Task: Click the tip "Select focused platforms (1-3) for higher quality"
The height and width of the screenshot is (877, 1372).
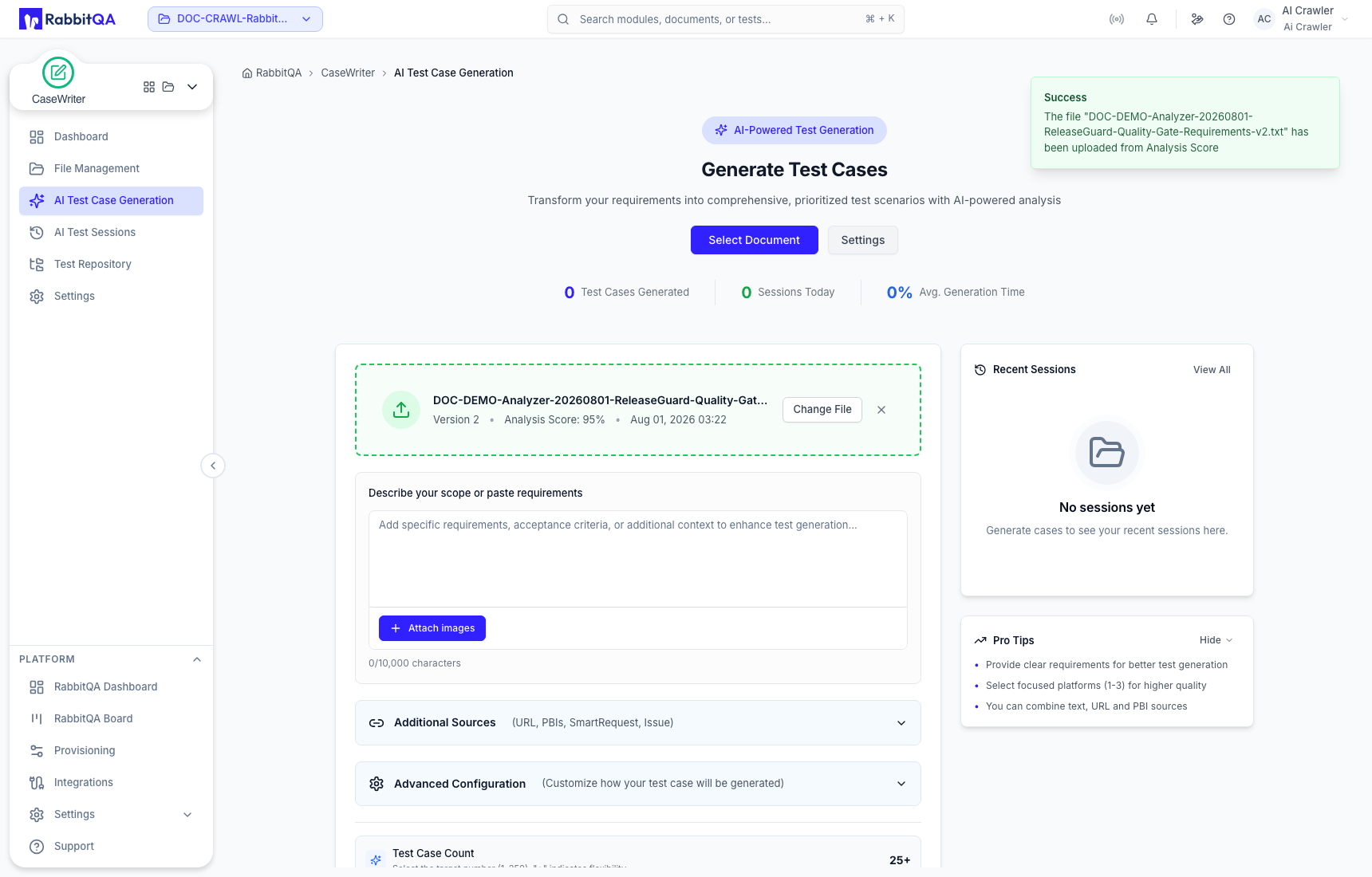Action: click(x=1096, y=686)
